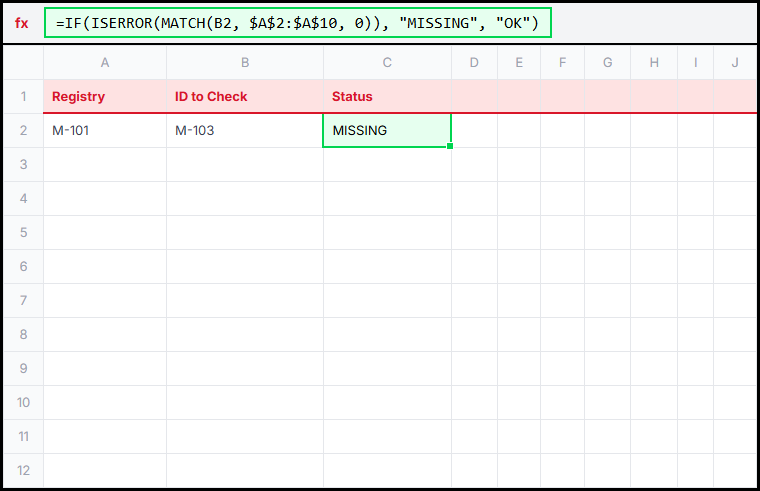This screenshot has width=760, height=491.
Task: Select column C header
Action: [x=387, y=63]
